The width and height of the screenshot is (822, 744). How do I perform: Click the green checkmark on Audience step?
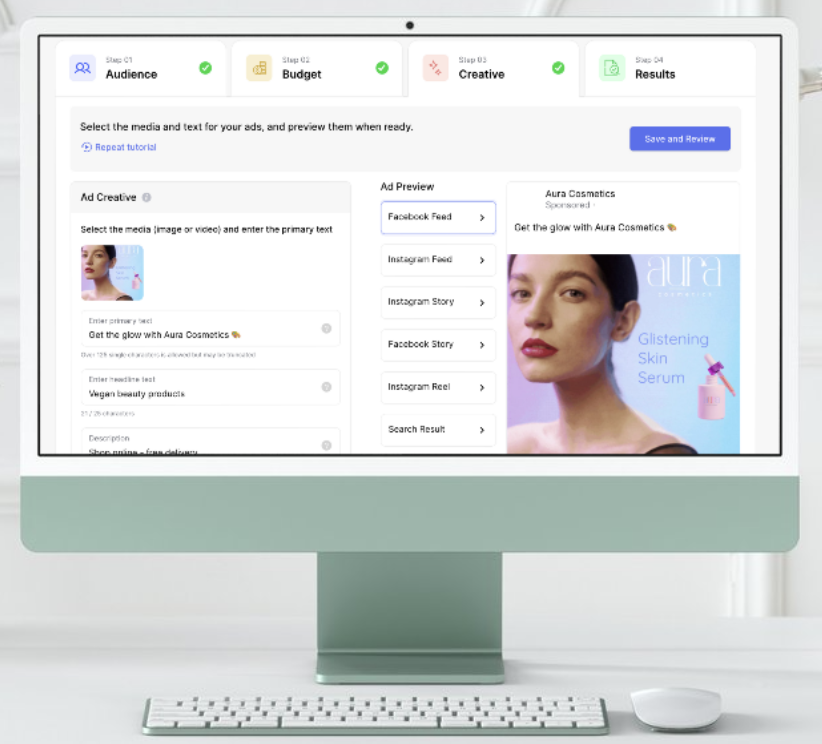(x=206, y=68)
